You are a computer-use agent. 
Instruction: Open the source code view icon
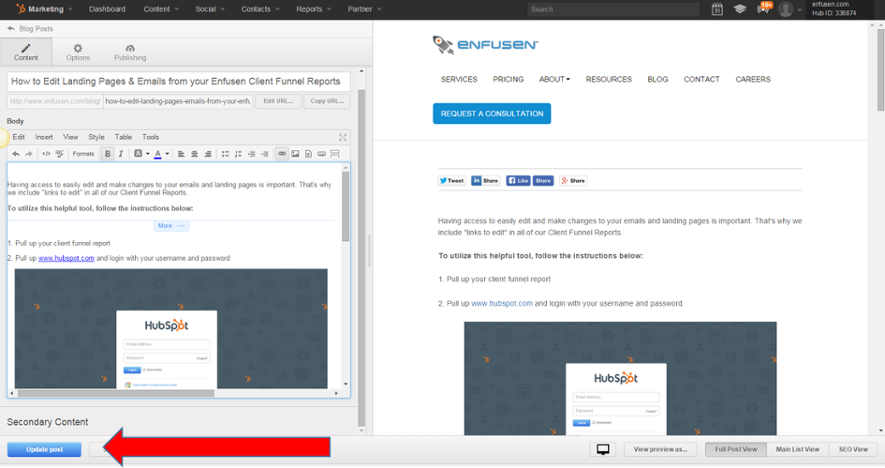pos(46,154)
